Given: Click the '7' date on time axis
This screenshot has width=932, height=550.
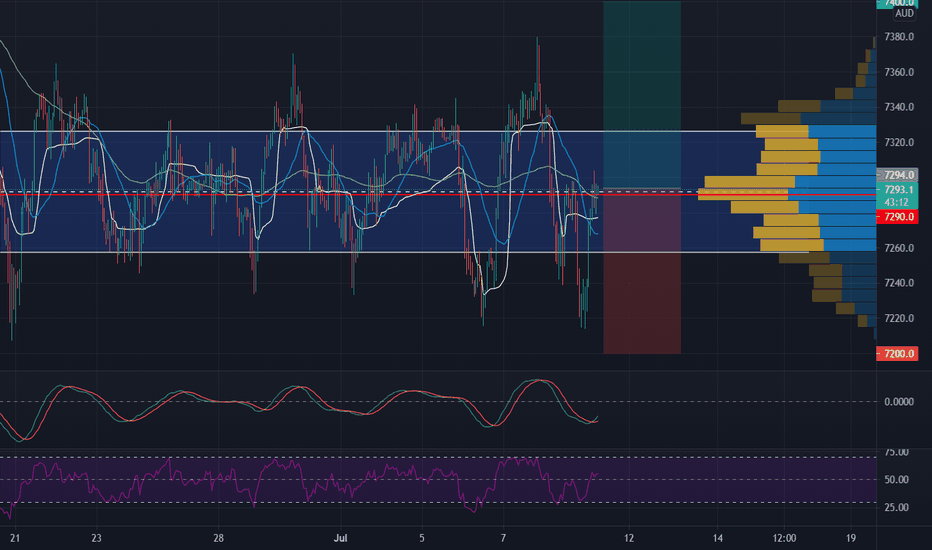Looking at the screenshot, I should click(503, 538).
